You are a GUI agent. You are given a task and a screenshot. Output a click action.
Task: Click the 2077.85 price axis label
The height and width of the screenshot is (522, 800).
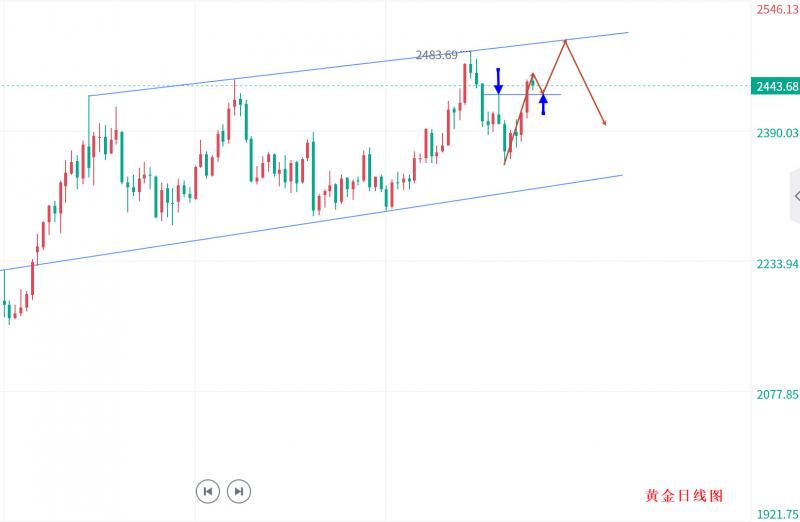coord(777,395)
